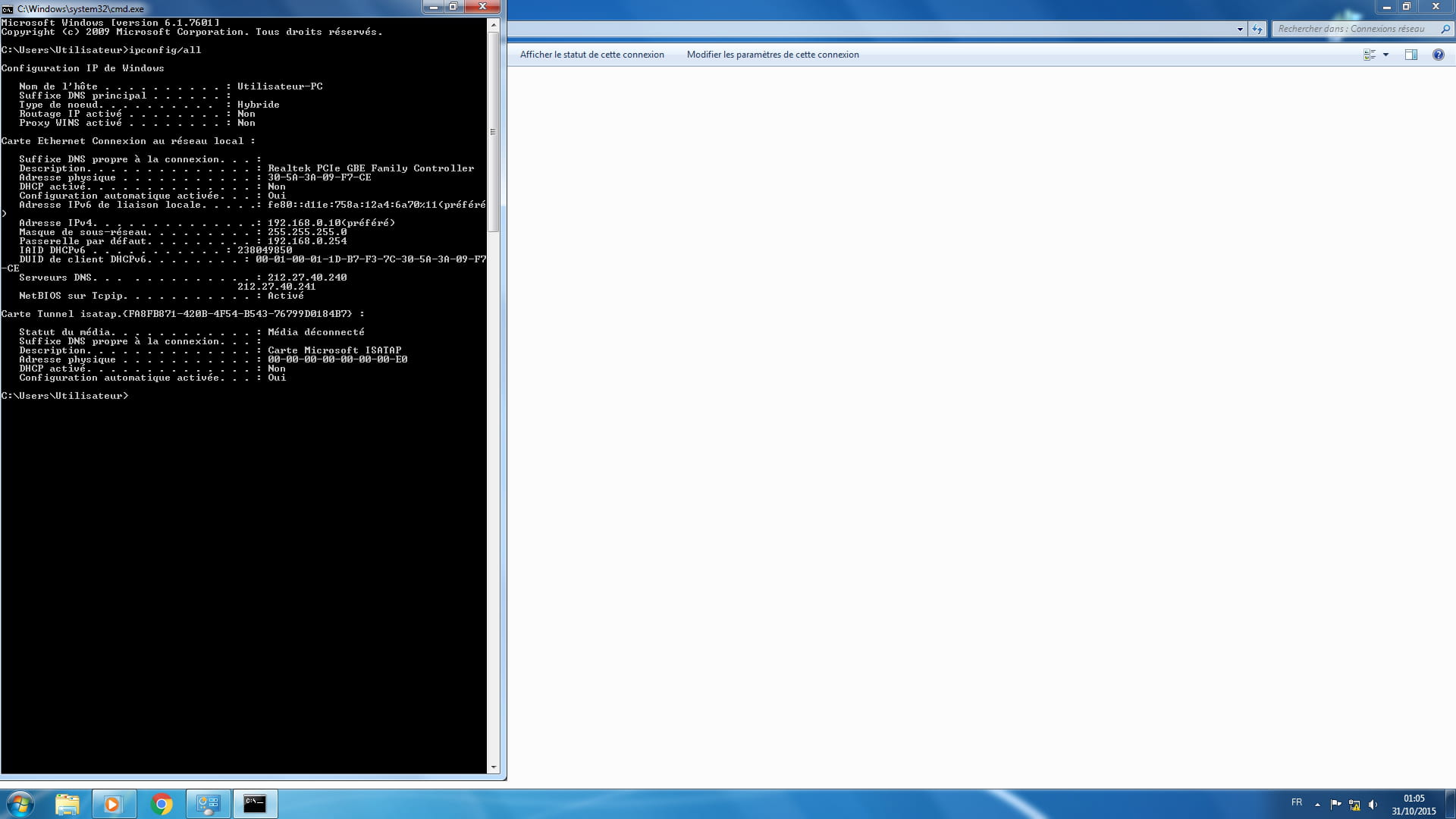1456x819 pixels.
Task: Open FR language bar selector
Action: pyautogui.click(x=1296, y=802)
